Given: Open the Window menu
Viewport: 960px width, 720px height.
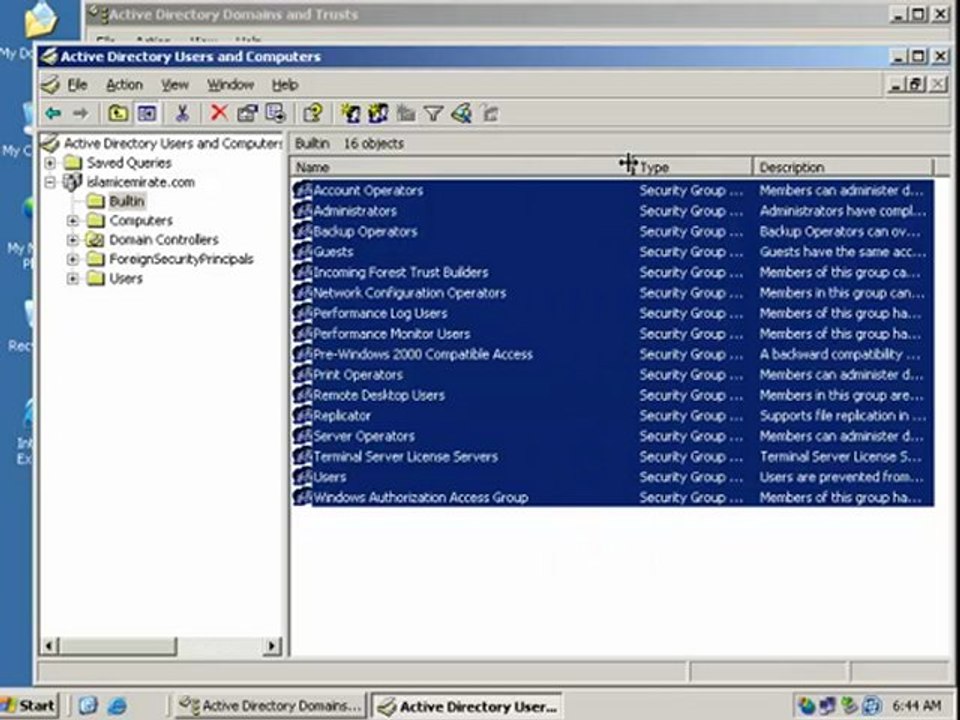Looking at the screenshot, I should [x=230, y=85].
